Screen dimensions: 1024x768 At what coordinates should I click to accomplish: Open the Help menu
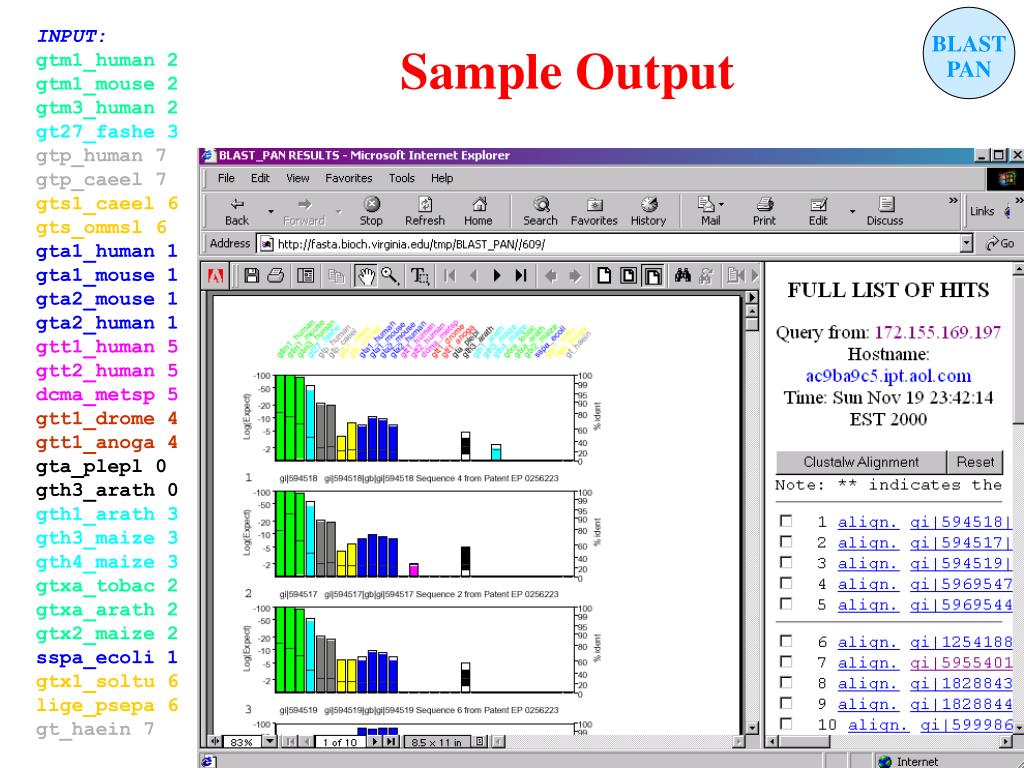tap(441, 178)
